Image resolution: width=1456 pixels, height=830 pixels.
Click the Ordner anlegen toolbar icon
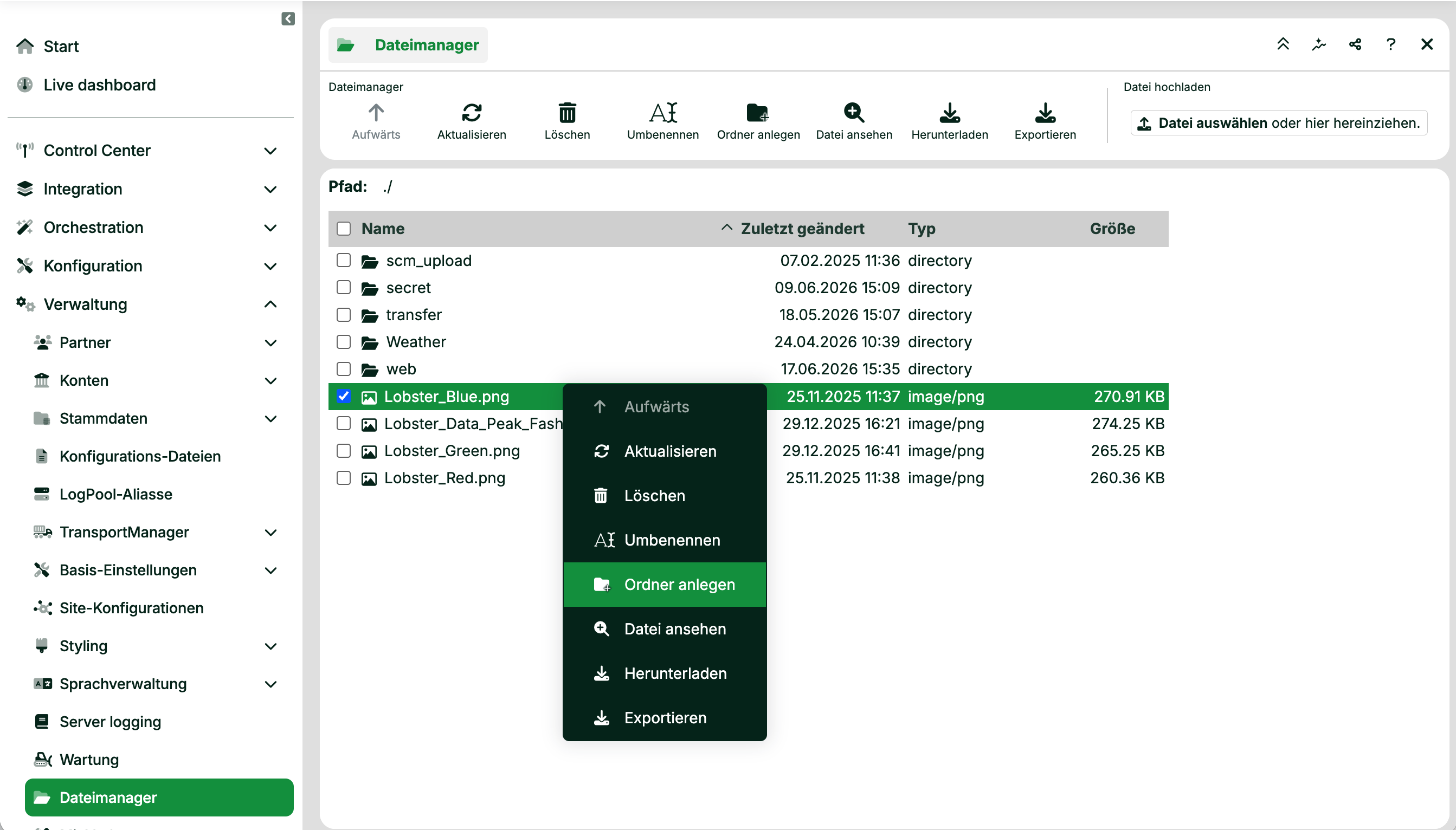(758, 113)
